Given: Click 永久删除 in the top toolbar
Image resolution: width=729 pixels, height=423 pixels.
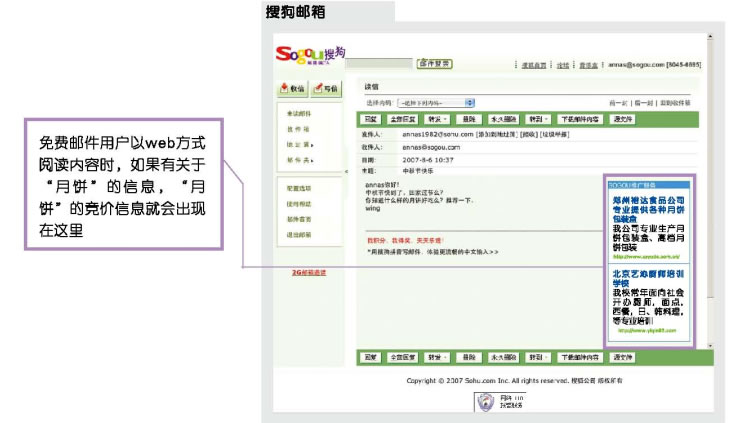Looking at the screenshot, I should coord(504,119).
